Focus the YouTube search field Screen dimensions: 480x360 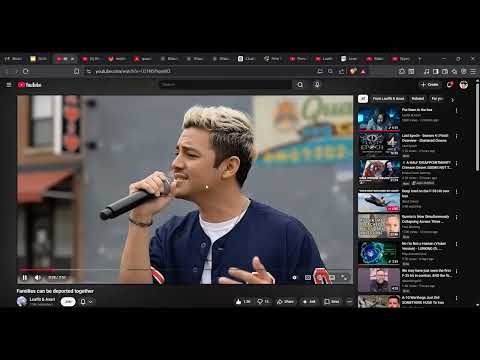click(x=225, y=85)
